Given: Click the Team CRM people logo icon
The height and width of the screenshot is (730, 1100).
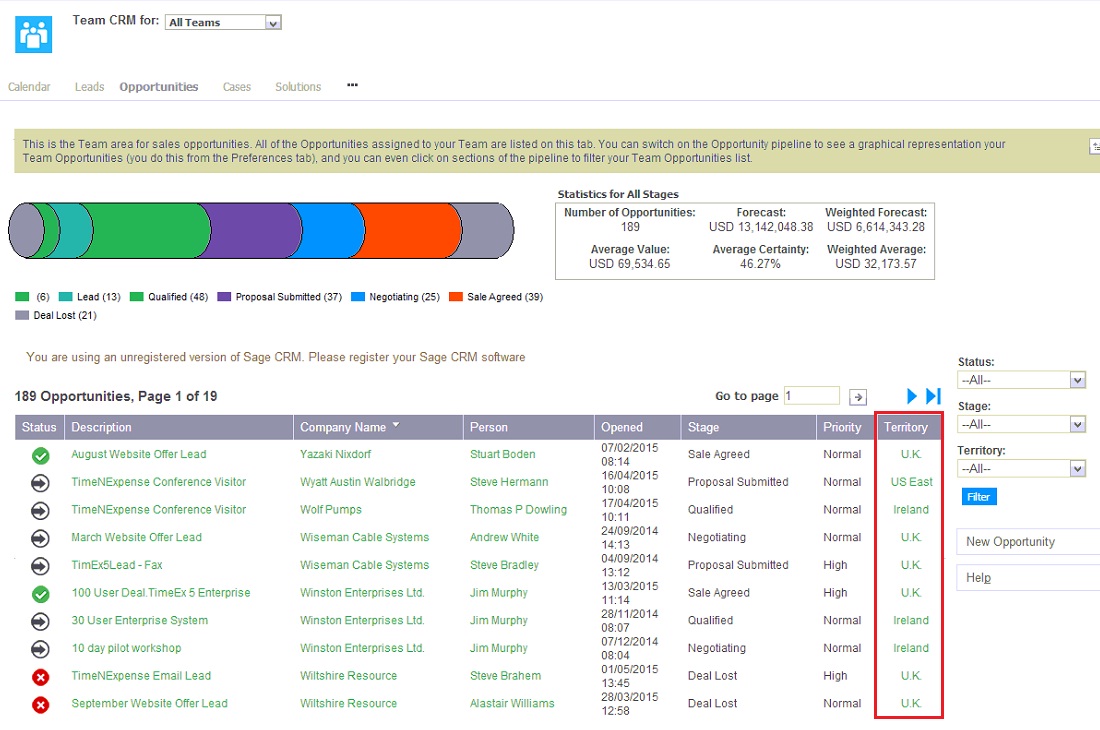Looking at the screenshot, I should pyautogui.click(x=34, y=34).
